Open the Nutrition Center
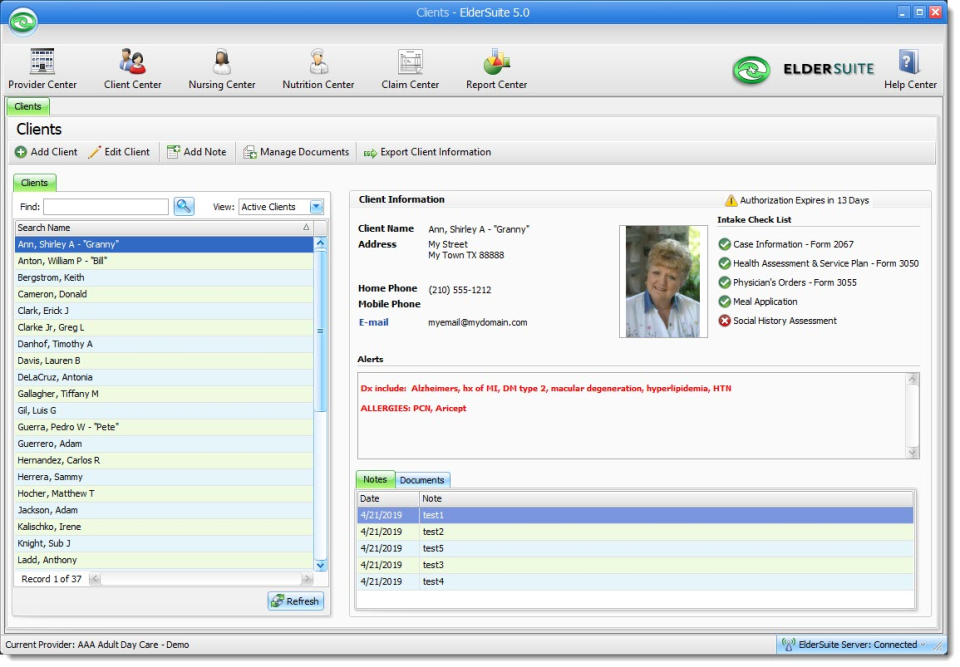Image resolution: width=960 pixels, height=667 pixels. 317,67
